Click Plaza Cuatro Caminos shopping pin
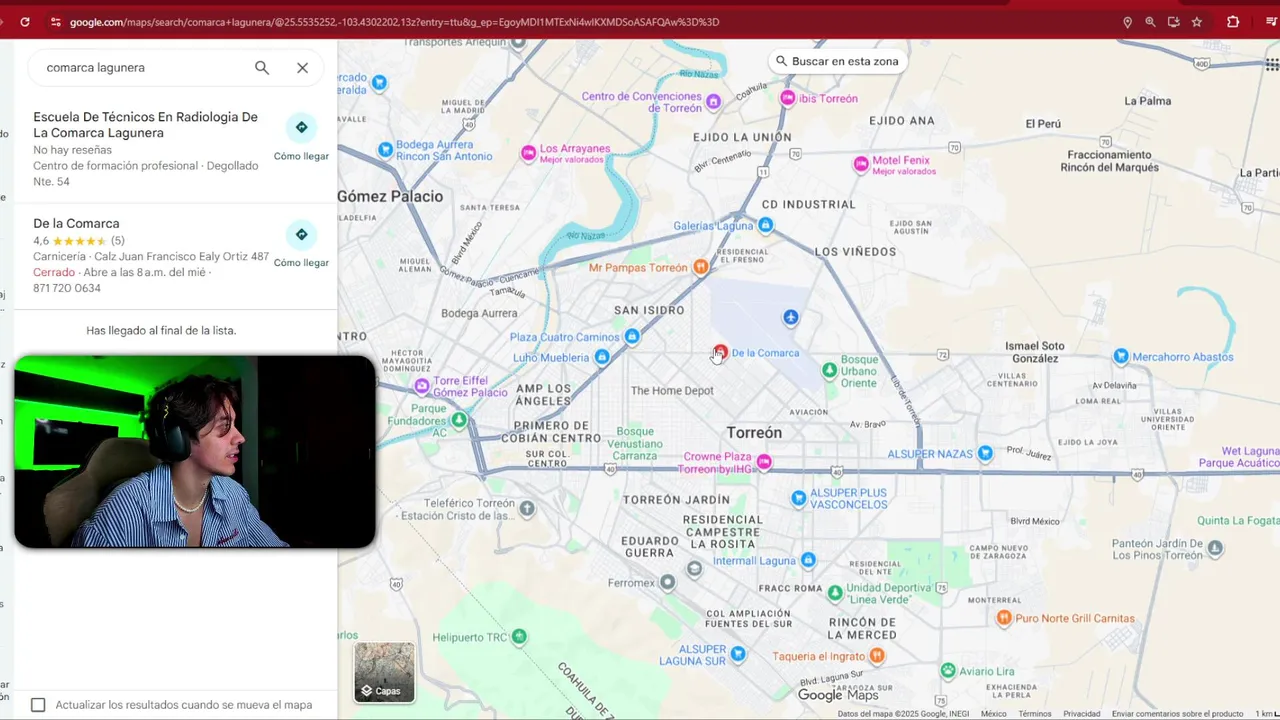The image size is (1280, 720). pos(632,337)
